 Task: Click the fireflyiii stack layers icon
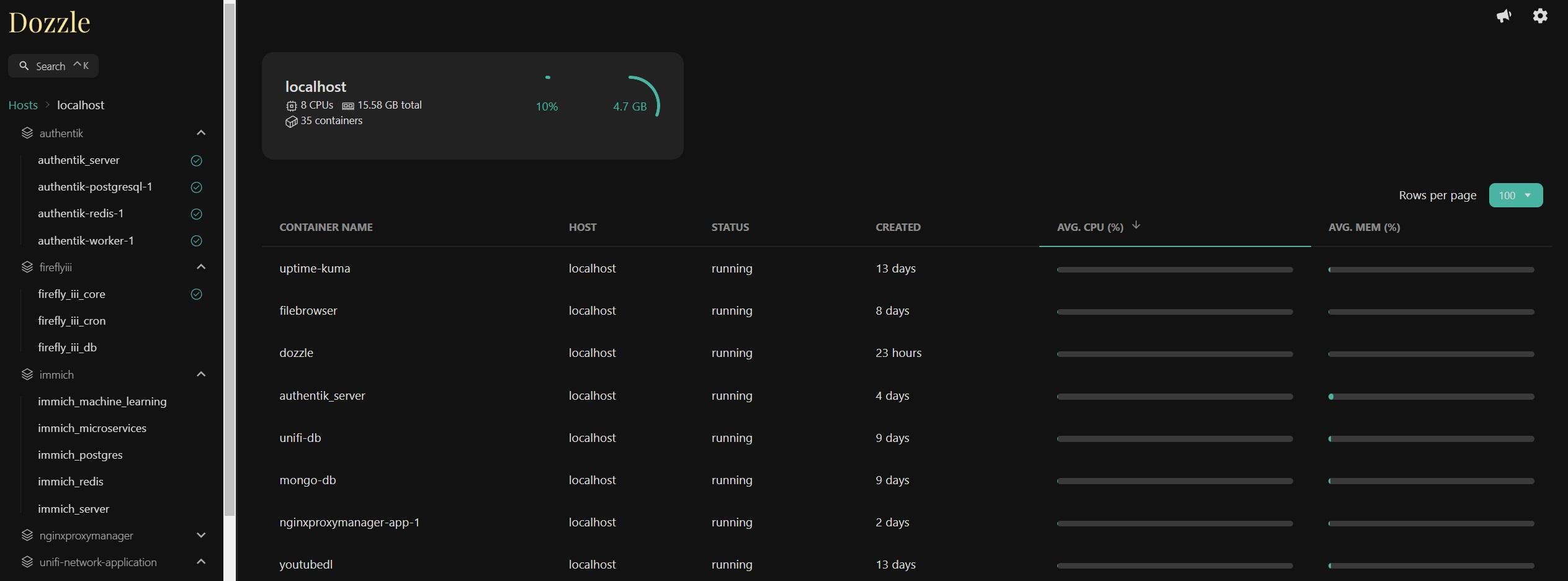(x=27, y=267)
